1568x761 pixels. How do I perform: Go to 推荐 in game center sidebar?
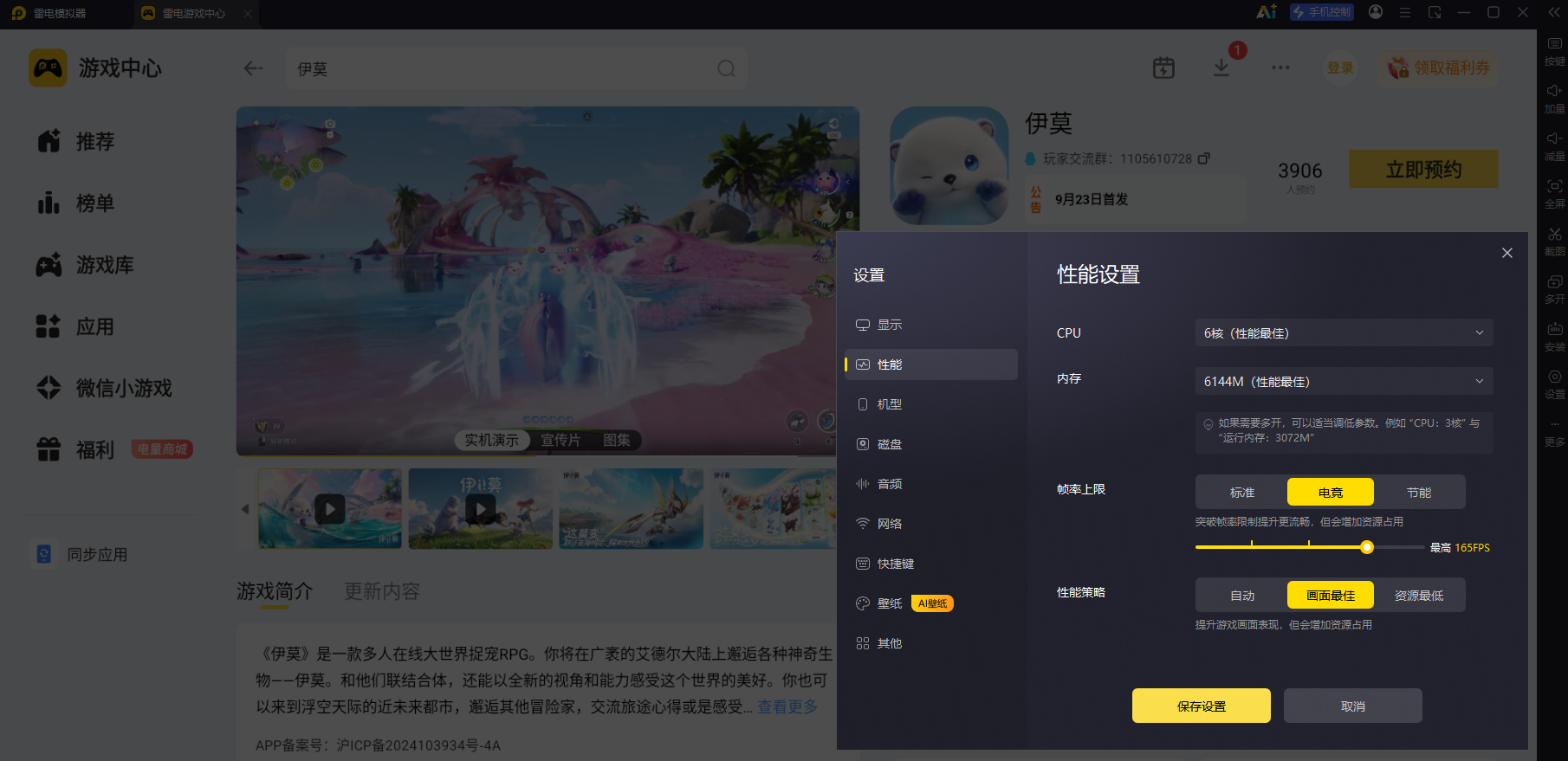76,141
